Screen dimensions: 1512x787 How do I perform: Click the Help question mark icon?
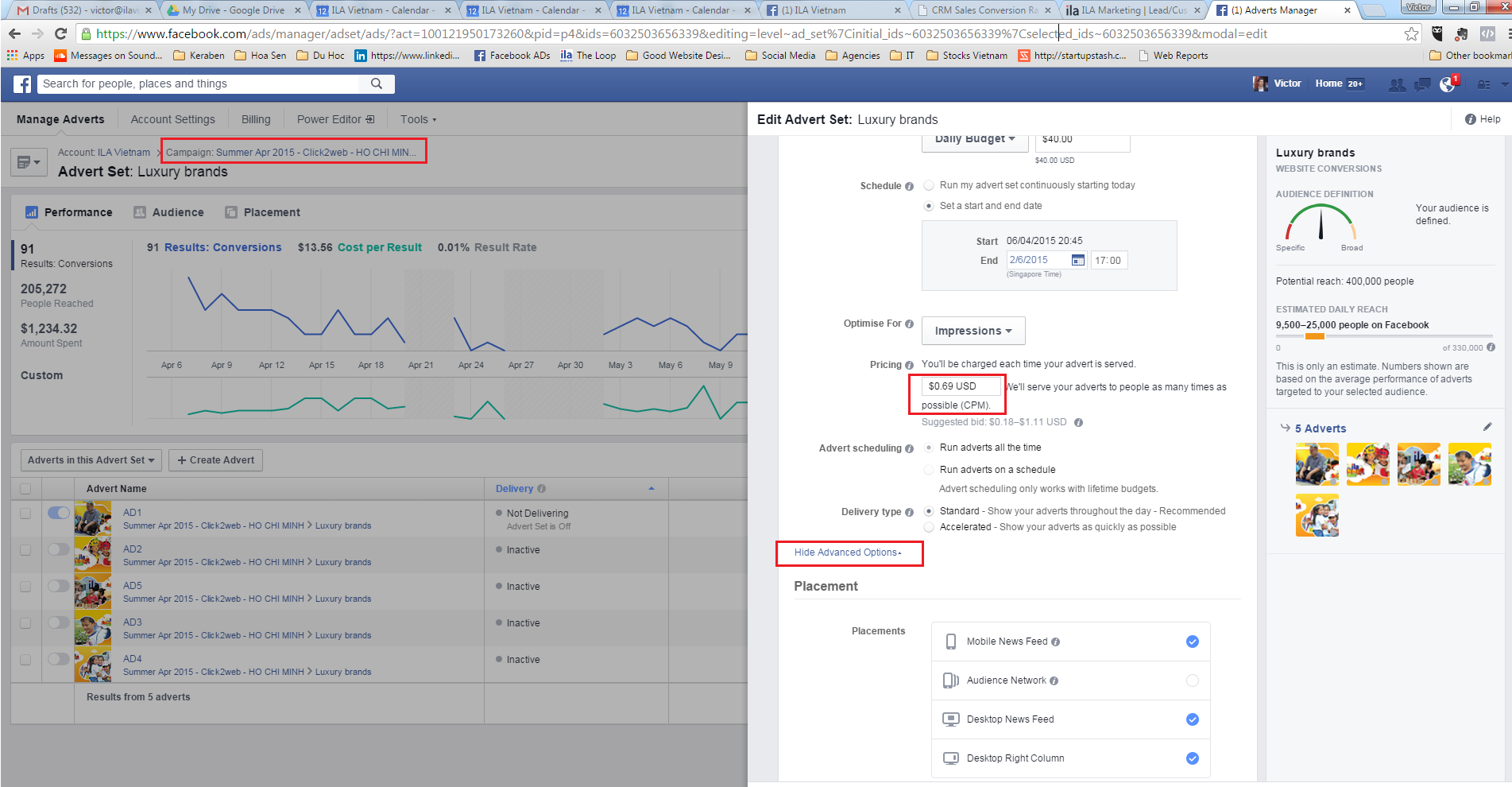[x=1471, y=119]
